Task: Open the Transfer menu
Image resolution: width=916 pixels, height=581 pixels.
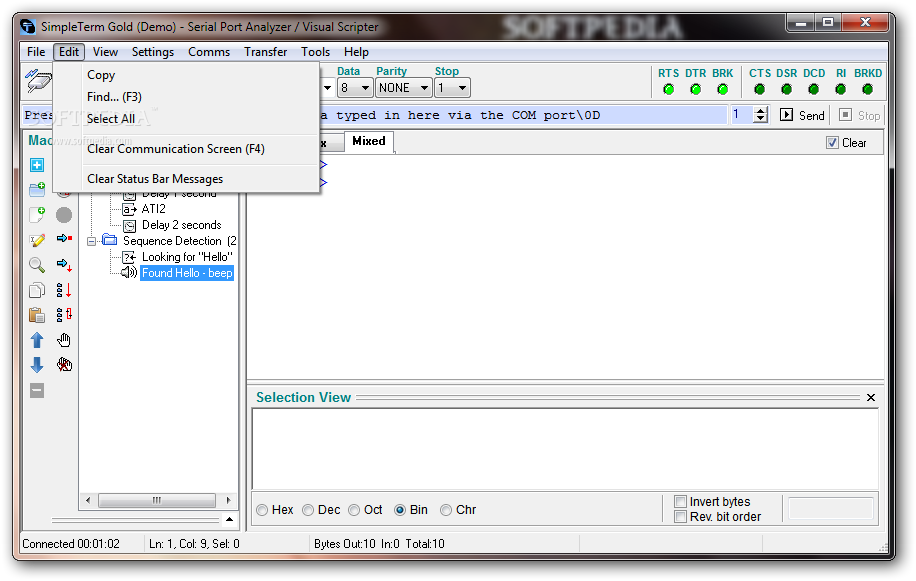Action: [x=266, y=52]
